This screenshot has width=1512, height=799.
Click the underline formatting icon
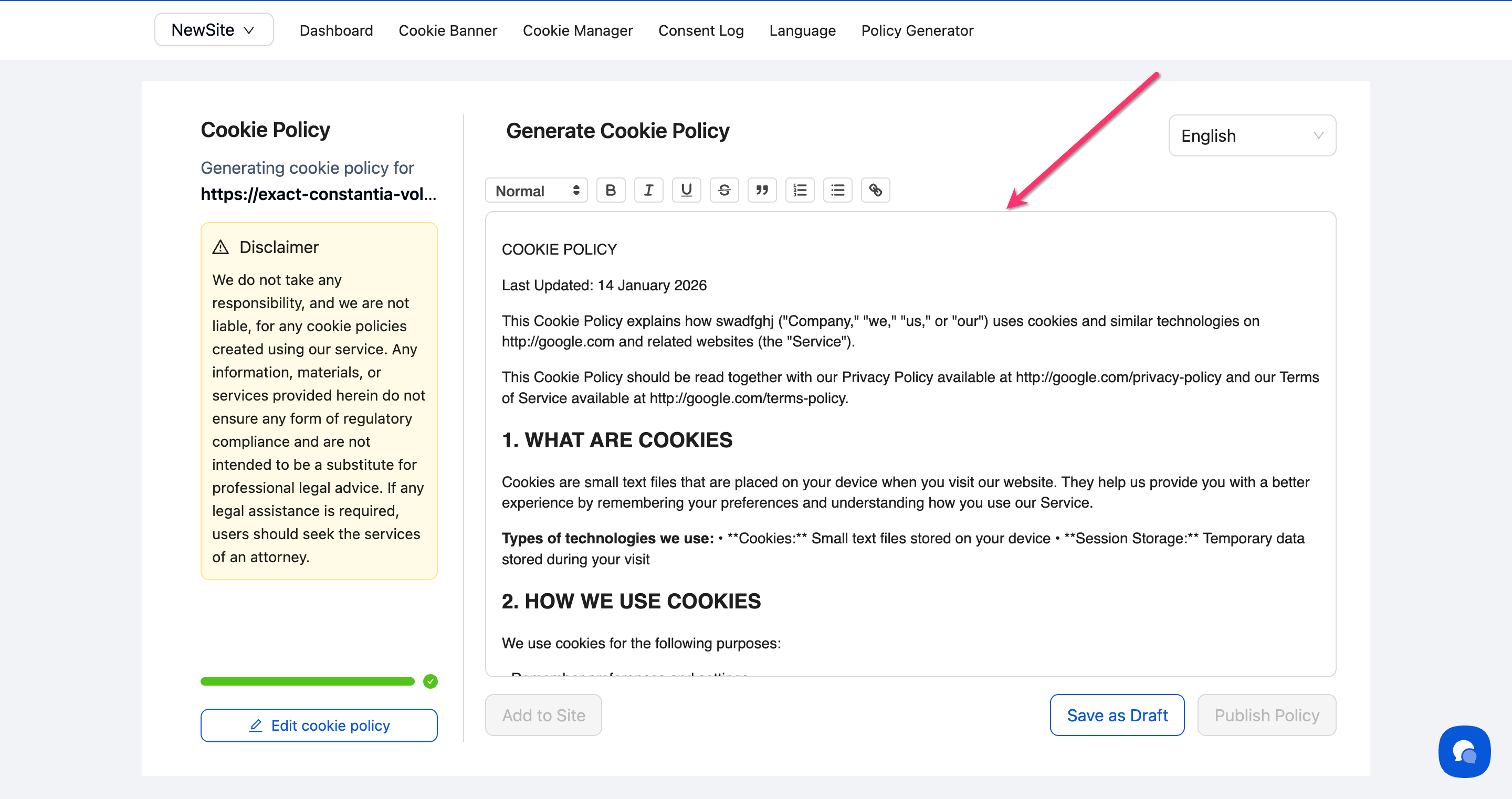click(x=686, y=190)
